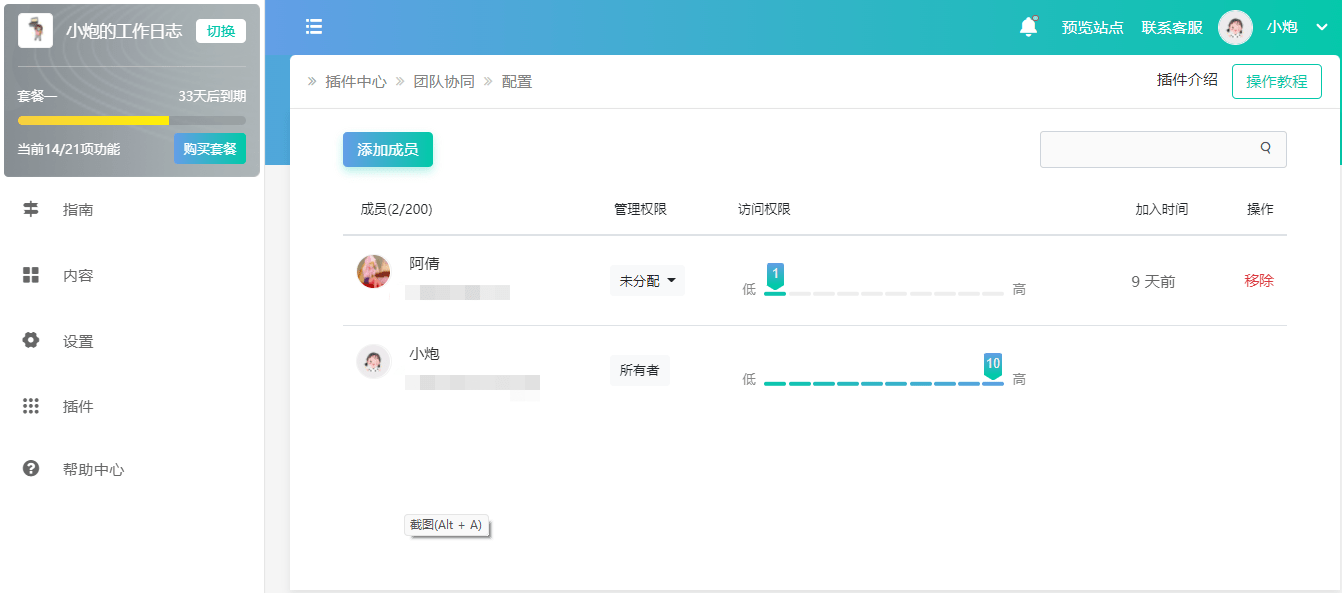Open the 插件介绍 link
1342x593 pixels.
click(1187, 80)
